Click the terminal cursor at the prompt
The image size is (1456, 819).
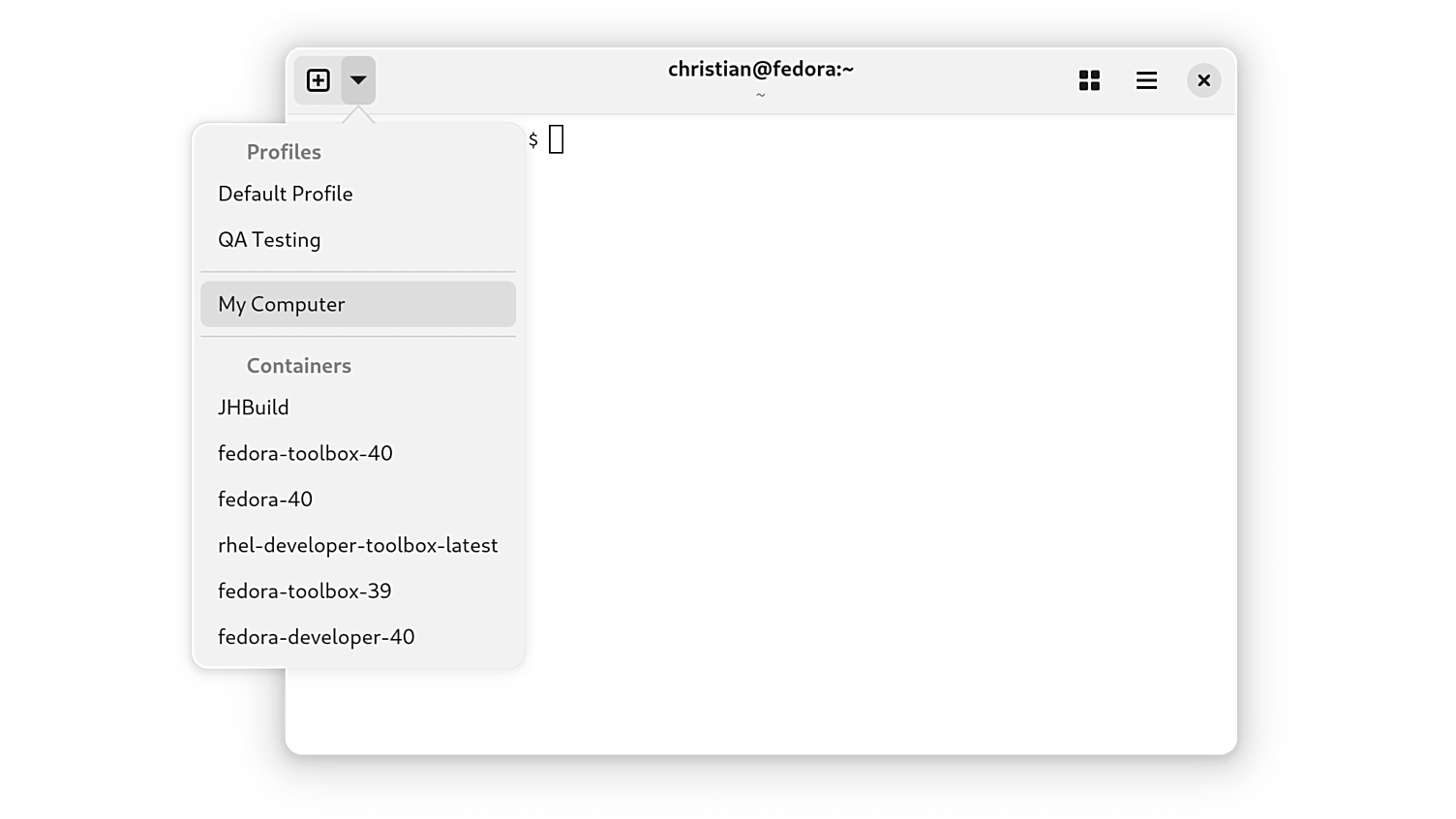[x=557, y=139]
